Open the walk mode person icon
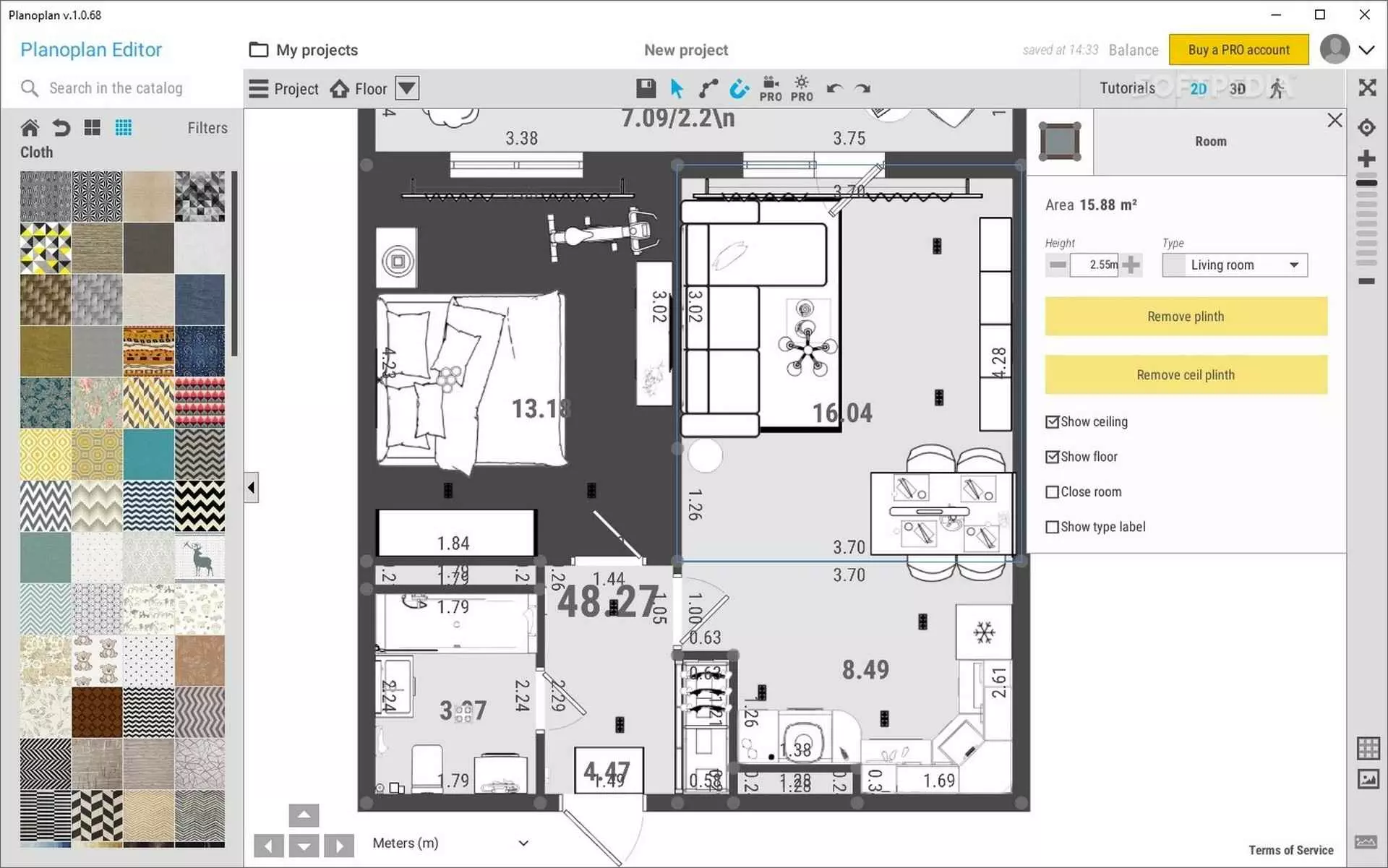 tap(1277, 88)
